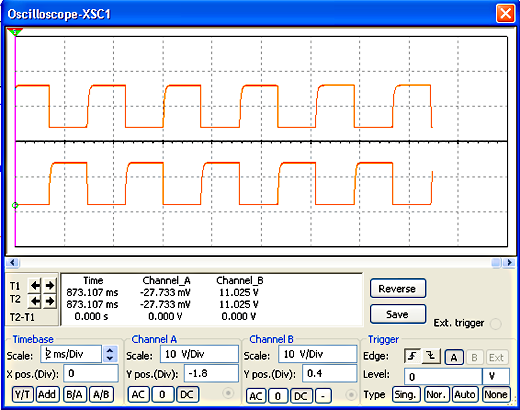The height and width of the screenshot is (410, 520).
Task: Click the T2-T1 time value 0.000 s
Action: pos(91,316)
